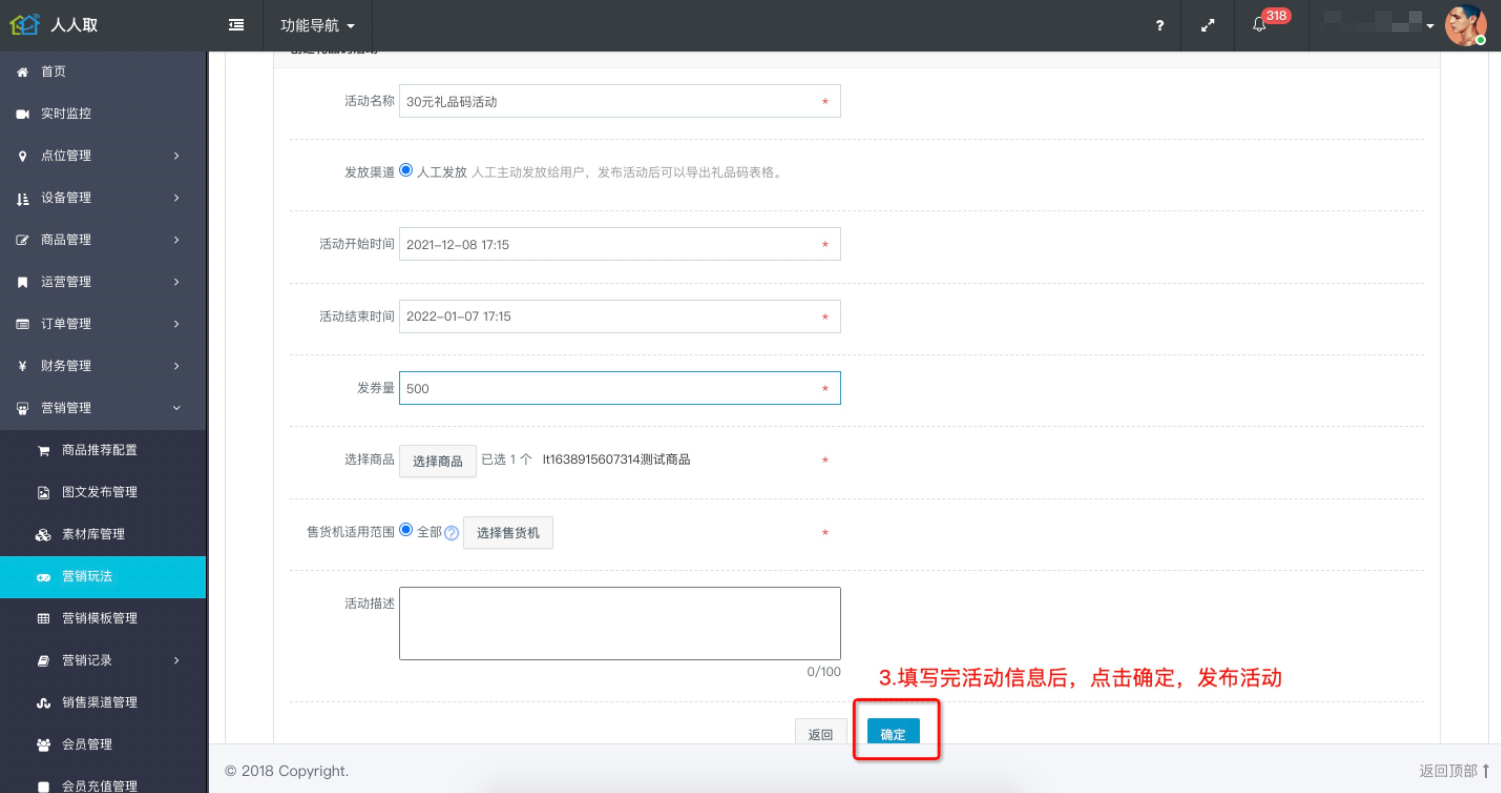1501x793 pixels.
Task: Expand 设备管理 submenu chevron
Action: click(176, 198)
